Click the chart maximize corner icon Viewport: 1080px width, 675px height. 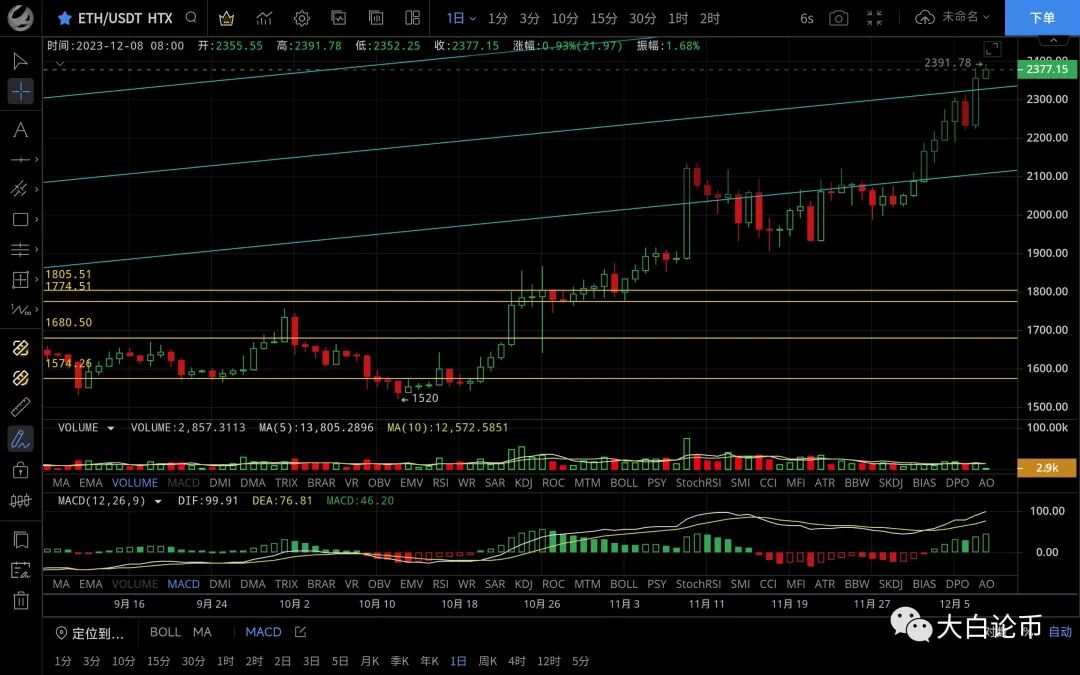pyautogui.click(x=992, y=49)
